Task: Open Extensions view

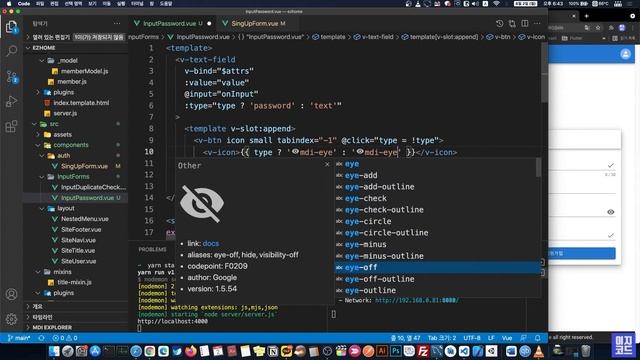Action: tap(11, 126)
